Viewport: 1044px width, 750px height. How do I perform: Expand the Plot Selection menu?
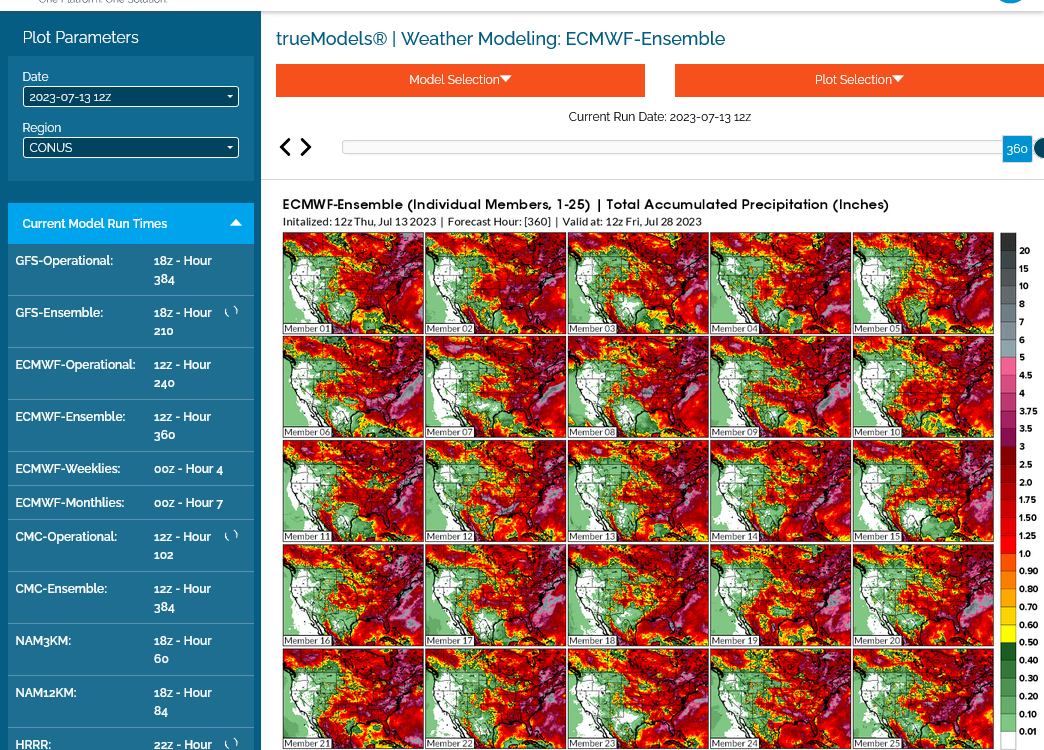[x=859, y=80]
